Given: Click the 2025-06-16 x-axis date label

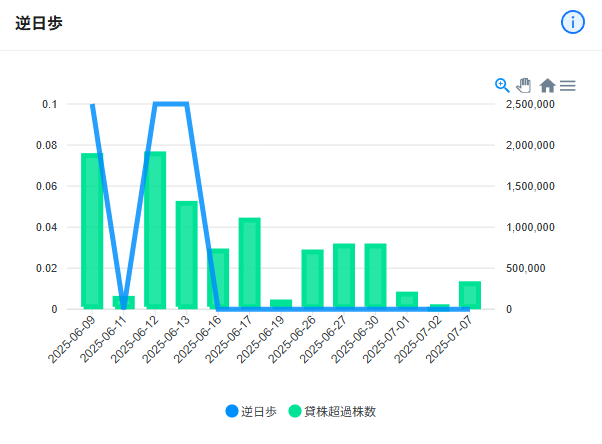Looking at the screenshot, I should (197, 339).
